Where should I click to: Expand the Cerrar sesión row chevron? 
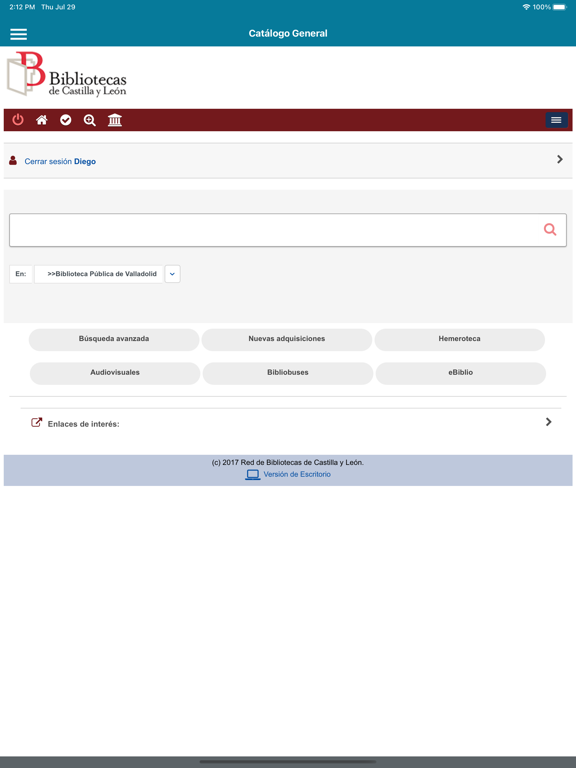[560, 160]
